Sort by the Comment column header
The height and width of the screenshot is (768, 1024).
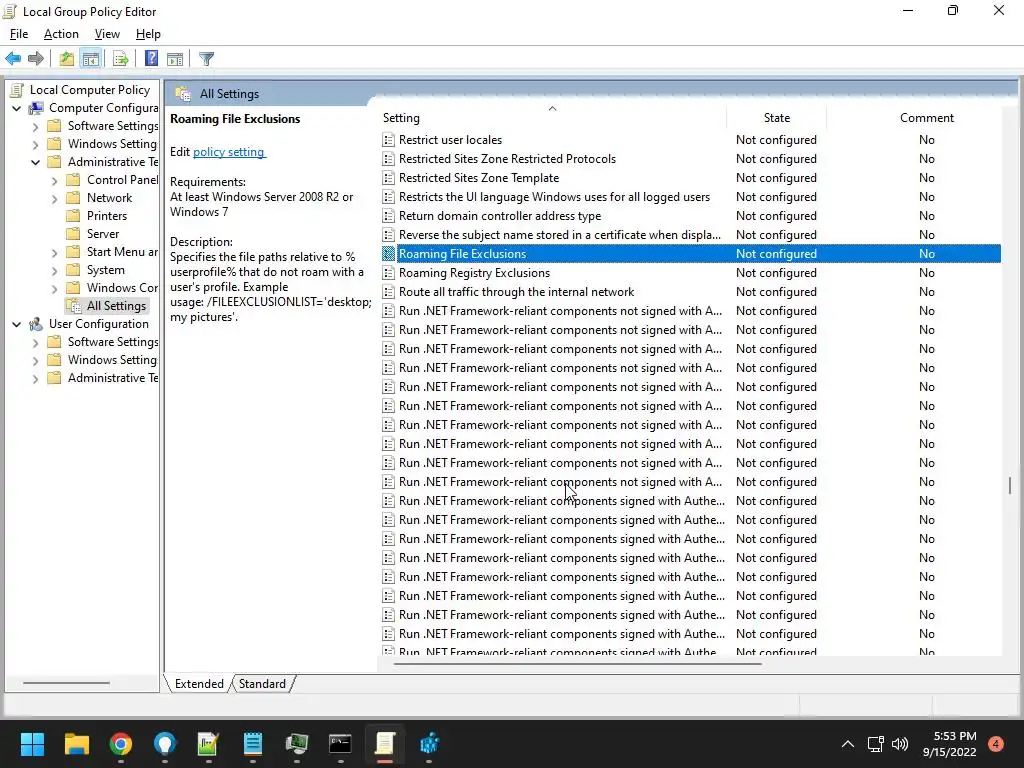(x=927, y=118)
